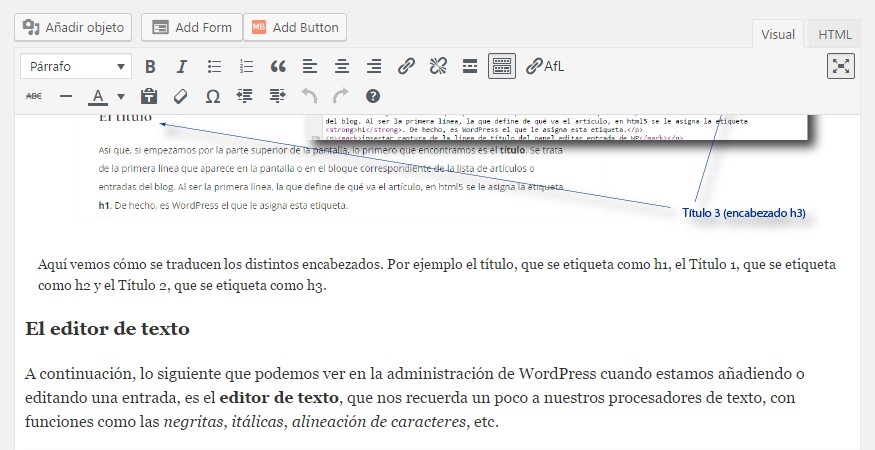
Task: Click the label 'Título 3 (encabezado h3)'
Action: coord(744,213)
